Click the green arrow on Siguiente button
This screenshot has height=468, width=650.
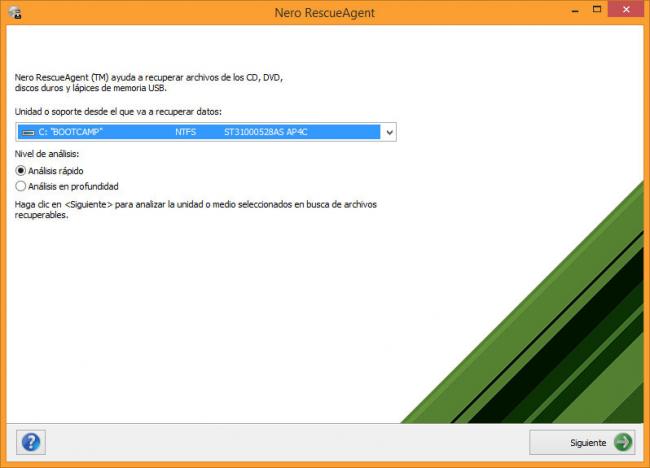(x=623, y=442)
